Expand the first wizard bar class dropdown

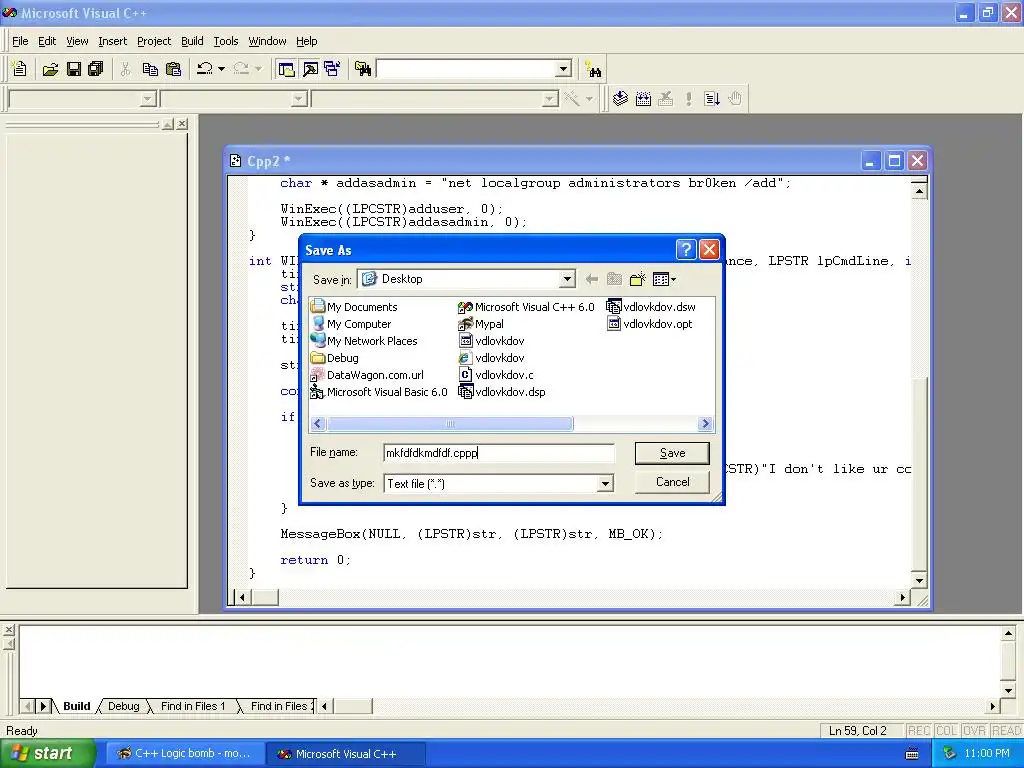coord(148,99)
